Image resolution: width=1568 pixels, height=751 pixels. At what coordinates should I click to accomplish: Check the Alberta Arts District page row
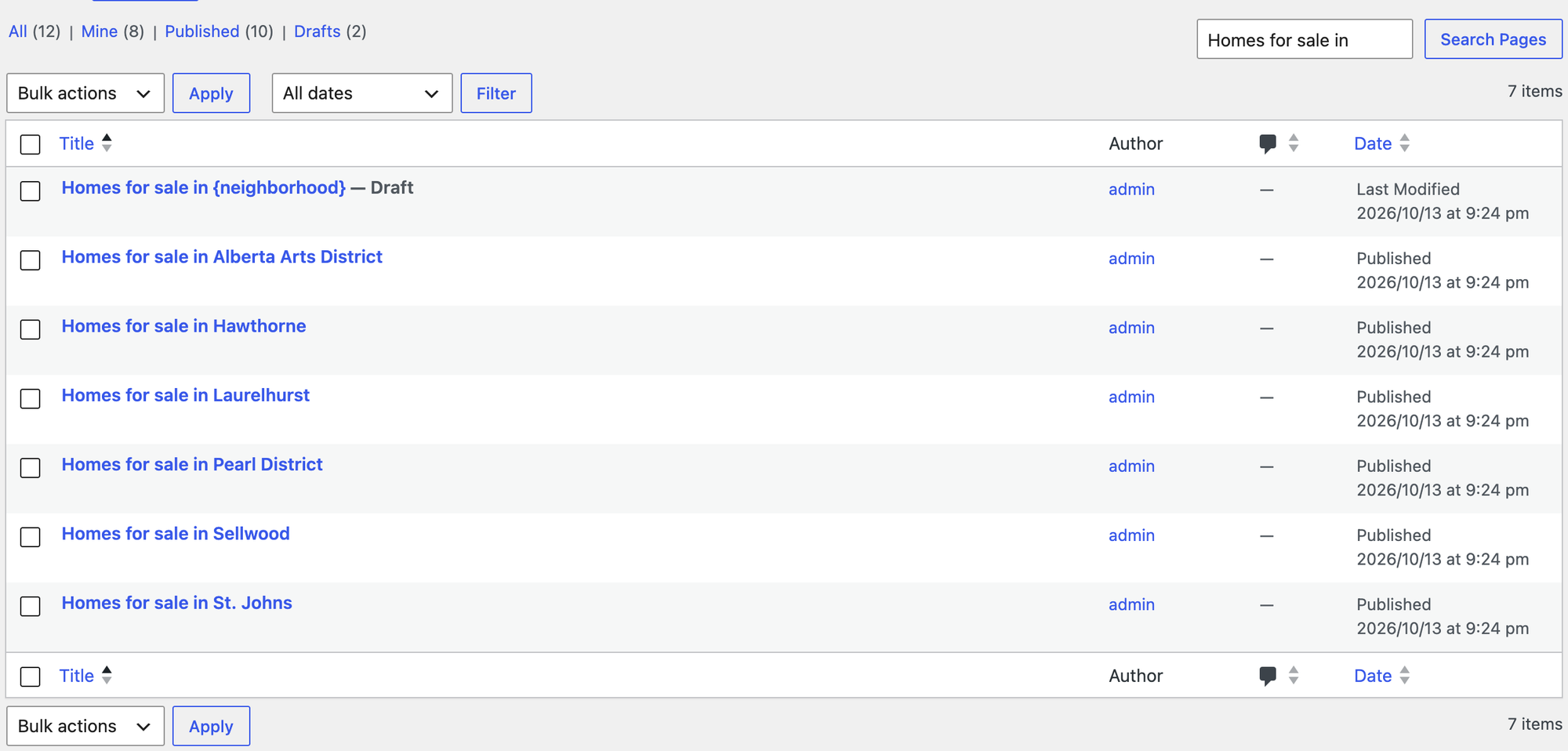tap(31, 259)
